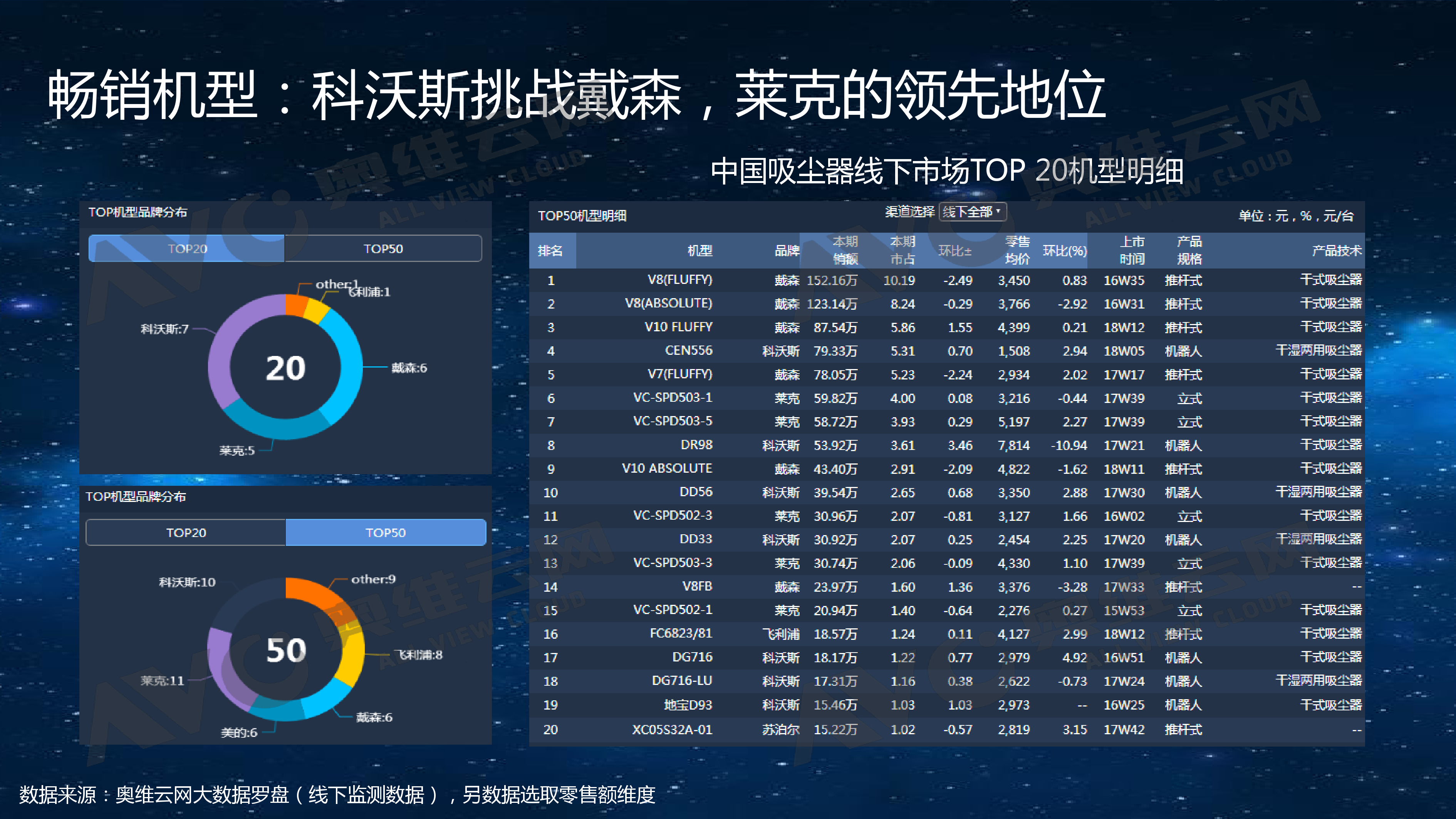Select the XC05S32A-01 苏泊尔 row
Viewport: 1456px width, 819px height.
[672, 730]
